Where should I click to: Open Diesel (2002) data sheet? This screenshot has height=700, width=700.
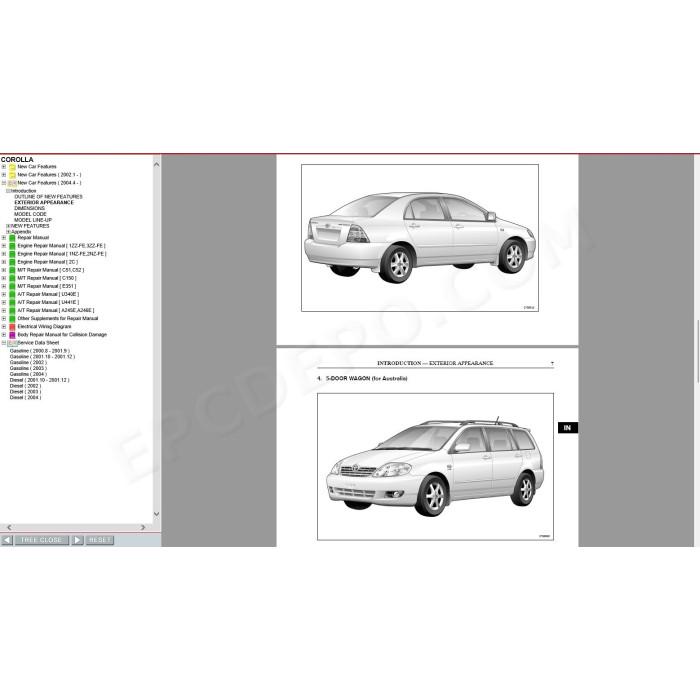(x=25, y=386)
